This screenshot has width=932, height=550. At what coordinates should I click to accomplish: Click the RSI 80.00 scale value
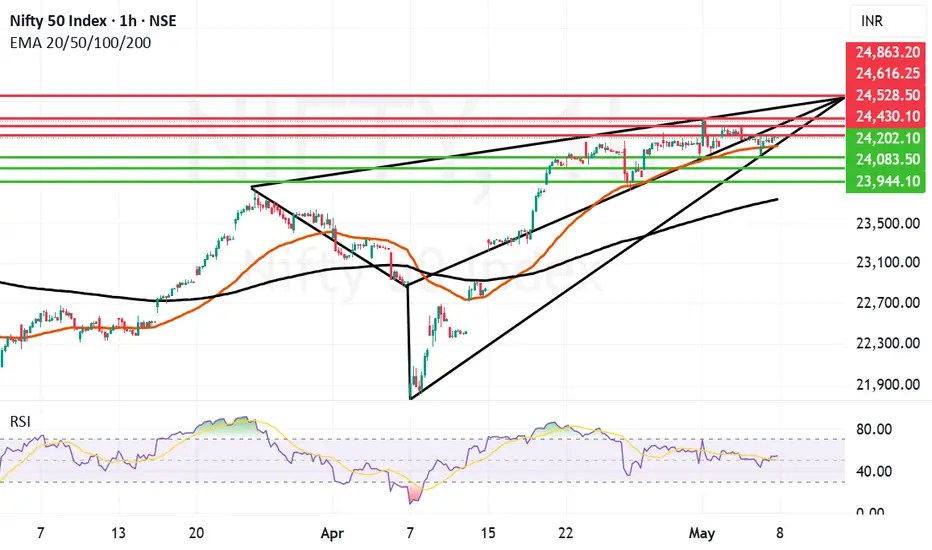[874, 429]
